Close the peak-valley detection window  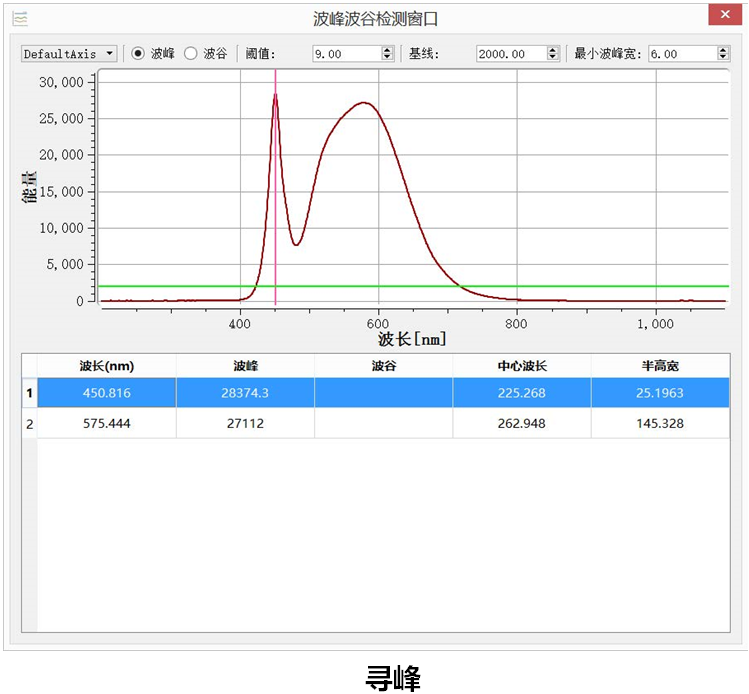722,16
